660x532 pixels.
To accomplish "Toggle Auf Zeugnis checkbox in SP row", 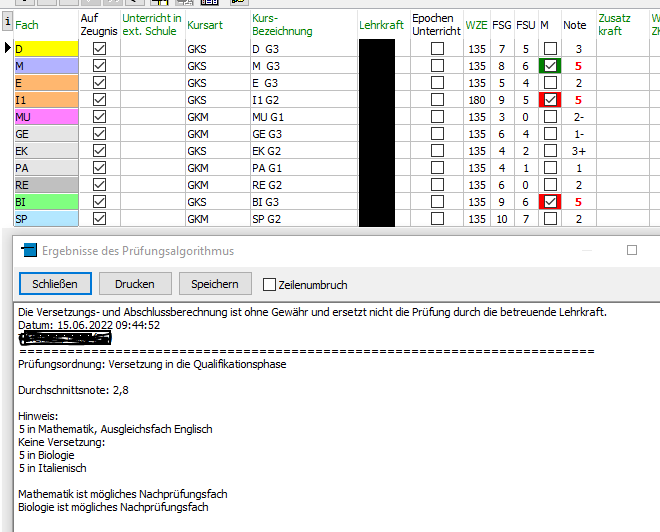I will tap(99, 219).
